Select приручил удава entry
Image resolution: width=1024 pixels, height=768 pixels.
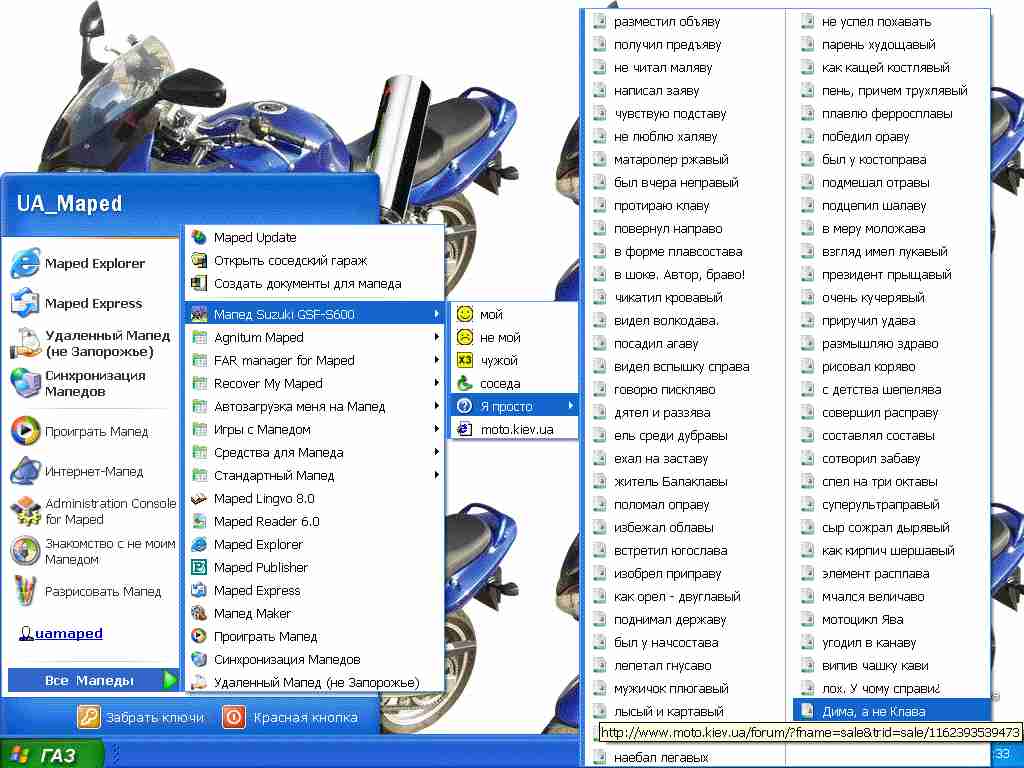[x=891, y=321]
